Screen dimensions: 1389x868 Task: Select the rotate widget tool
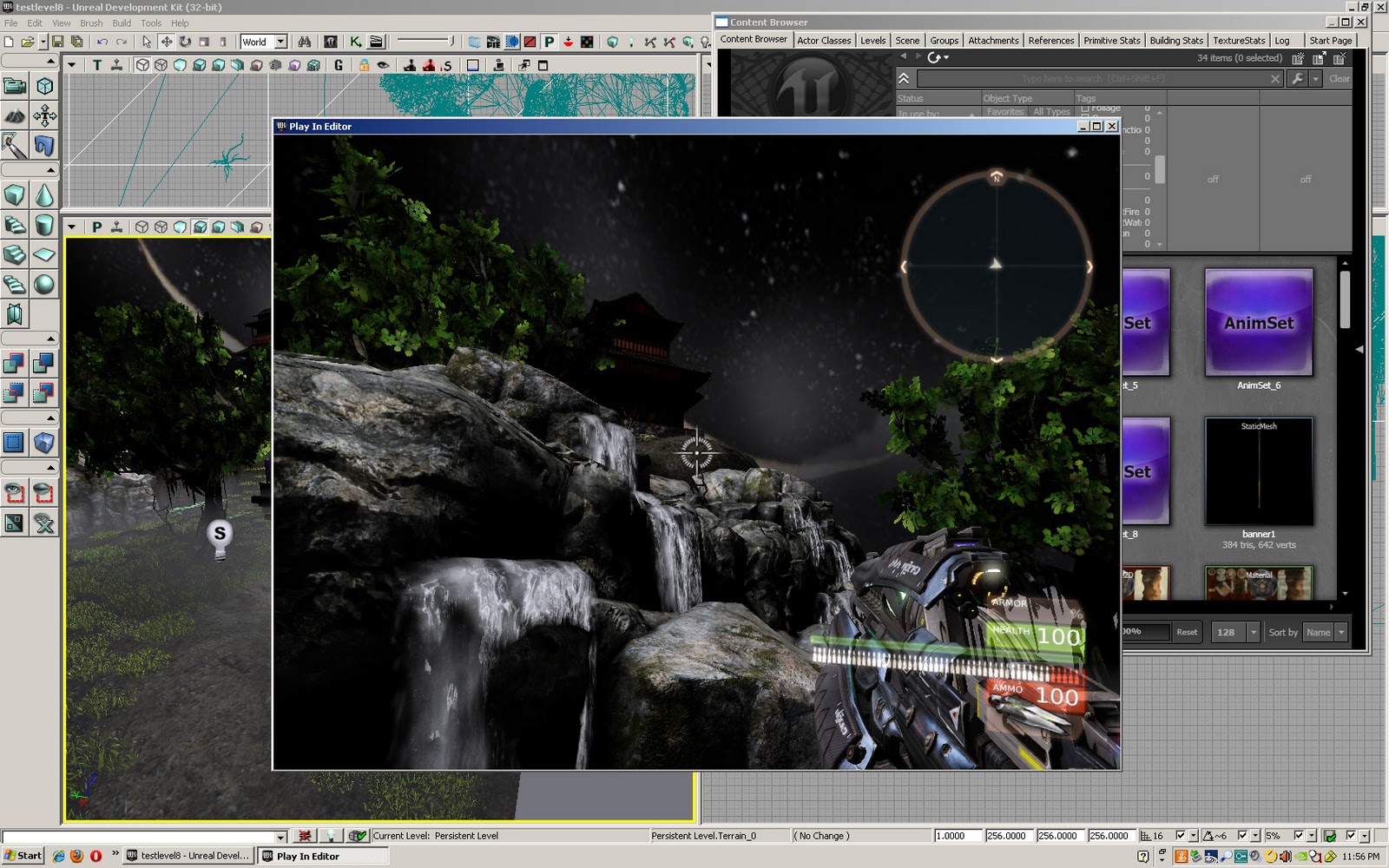pyautogui.click(x=185, y=42)
